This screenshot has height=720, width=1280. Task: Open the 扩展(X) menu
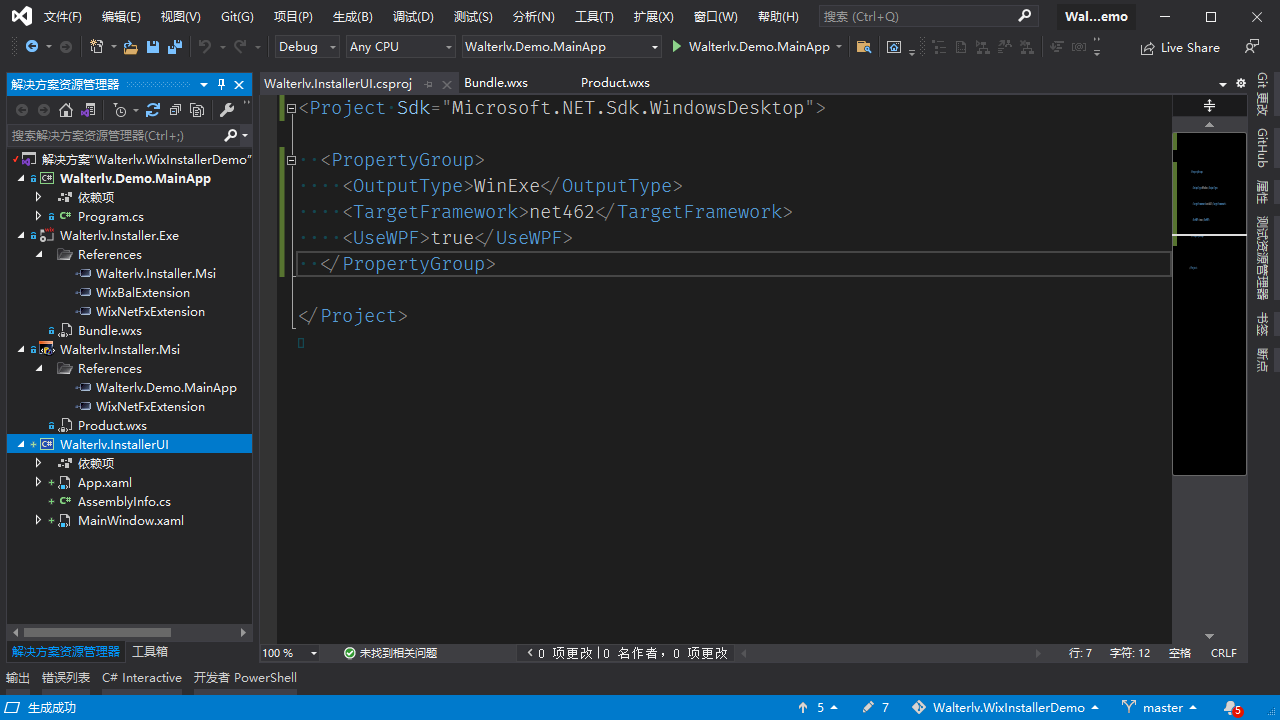[x=654, y=17]
